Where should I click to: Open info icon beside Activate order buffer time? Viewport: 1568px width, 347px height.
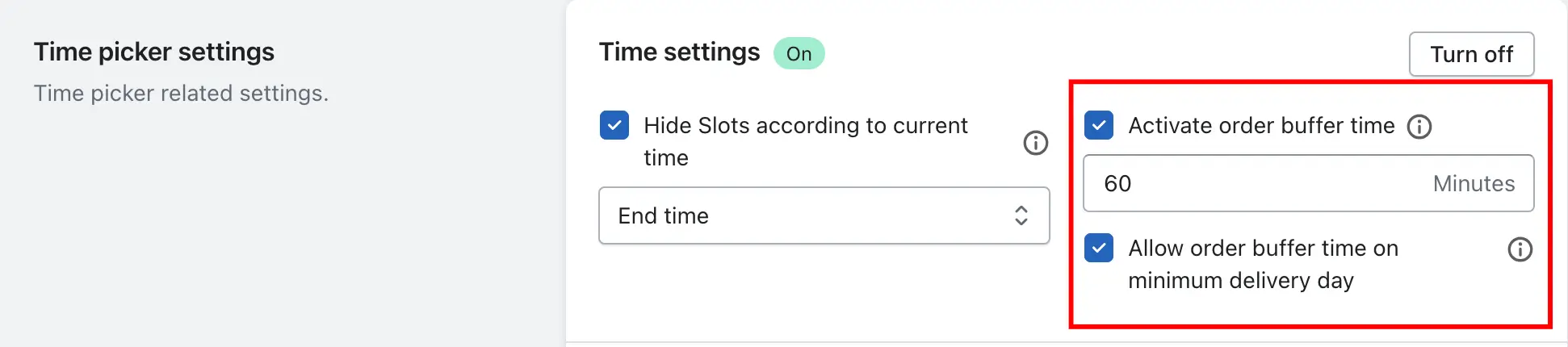tap(1419, 127)
